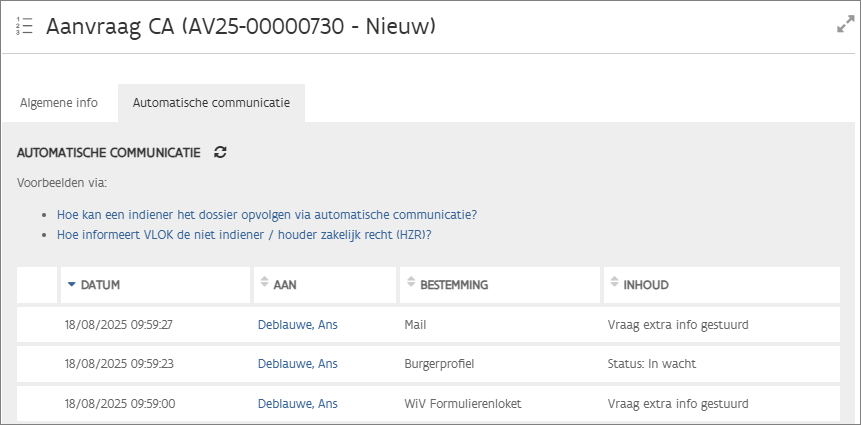Click the Aanvraag CA title heading
This screenshot has width=861, height=425.
click(x=241, y=27)
